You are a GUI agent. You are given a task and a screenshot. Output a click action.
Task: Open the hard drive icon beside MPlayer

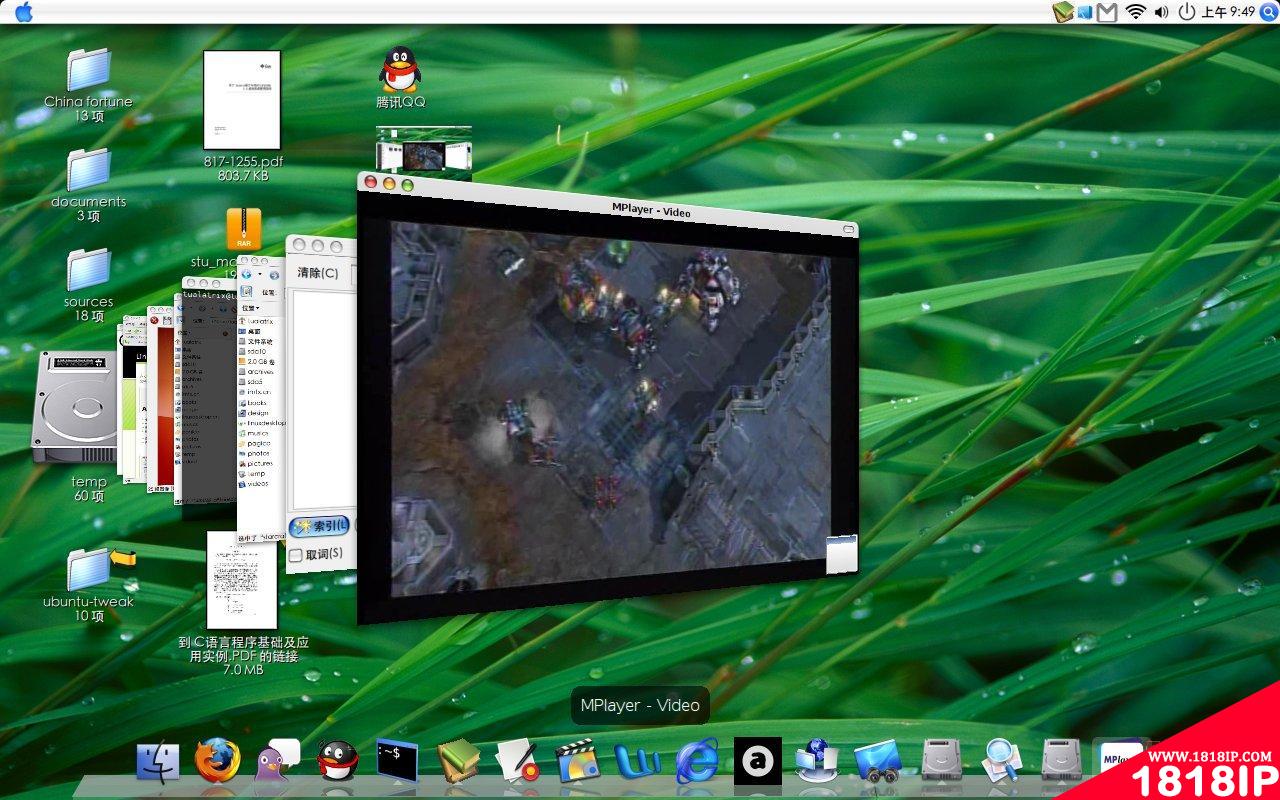click(1061, 761)
